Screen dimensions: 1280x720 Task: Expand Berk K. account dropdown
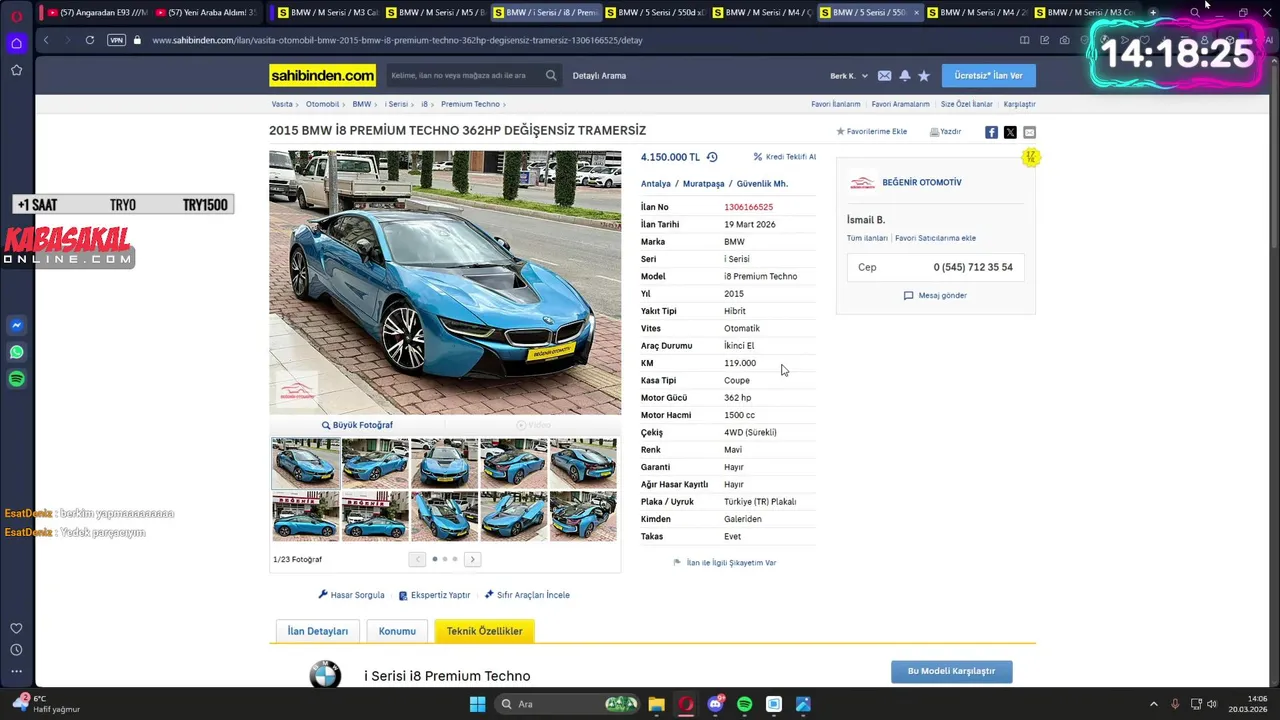coord(849,76)
